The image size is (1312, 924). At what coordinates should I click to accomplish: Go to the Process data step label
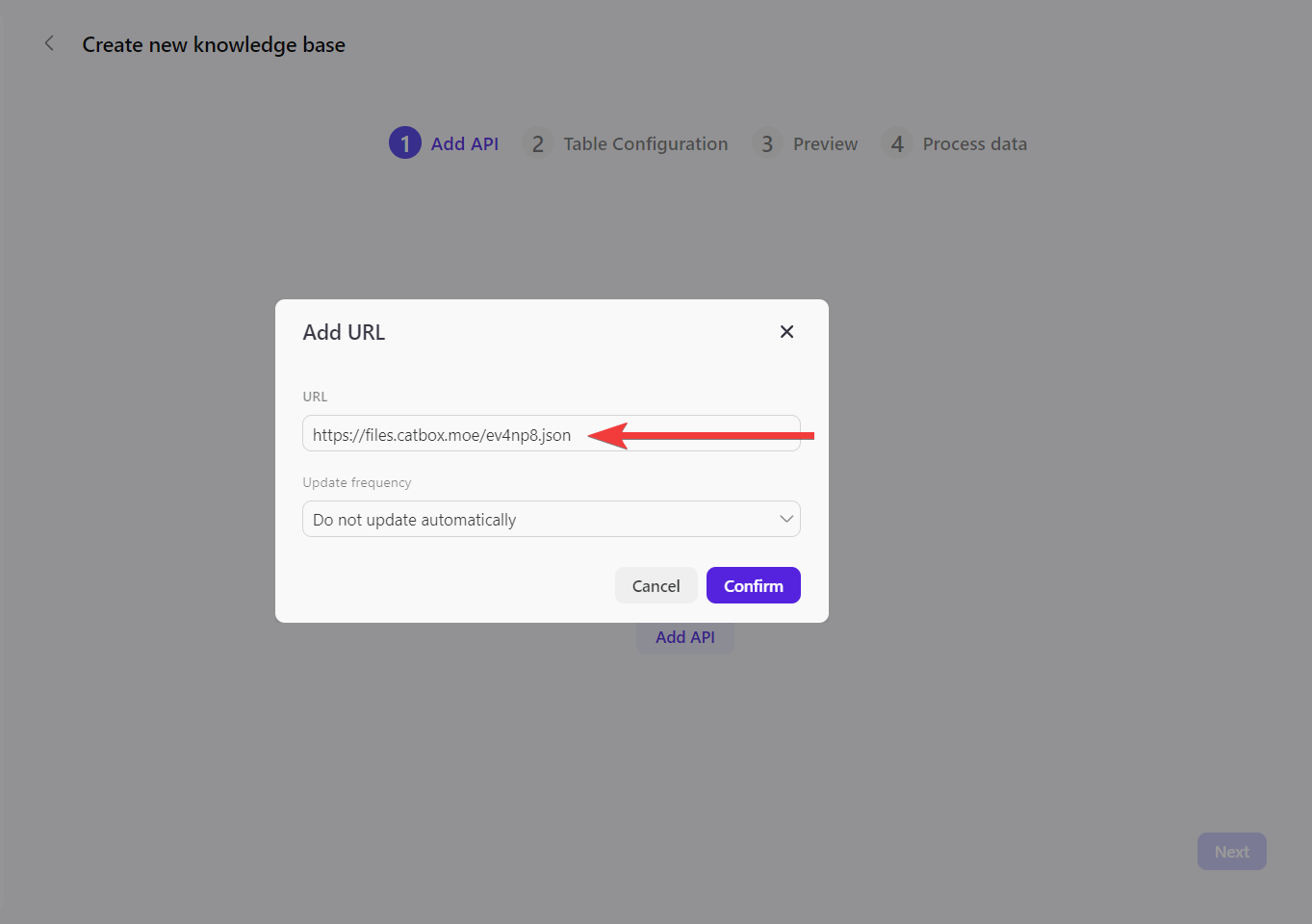click(x=974, y=143)
